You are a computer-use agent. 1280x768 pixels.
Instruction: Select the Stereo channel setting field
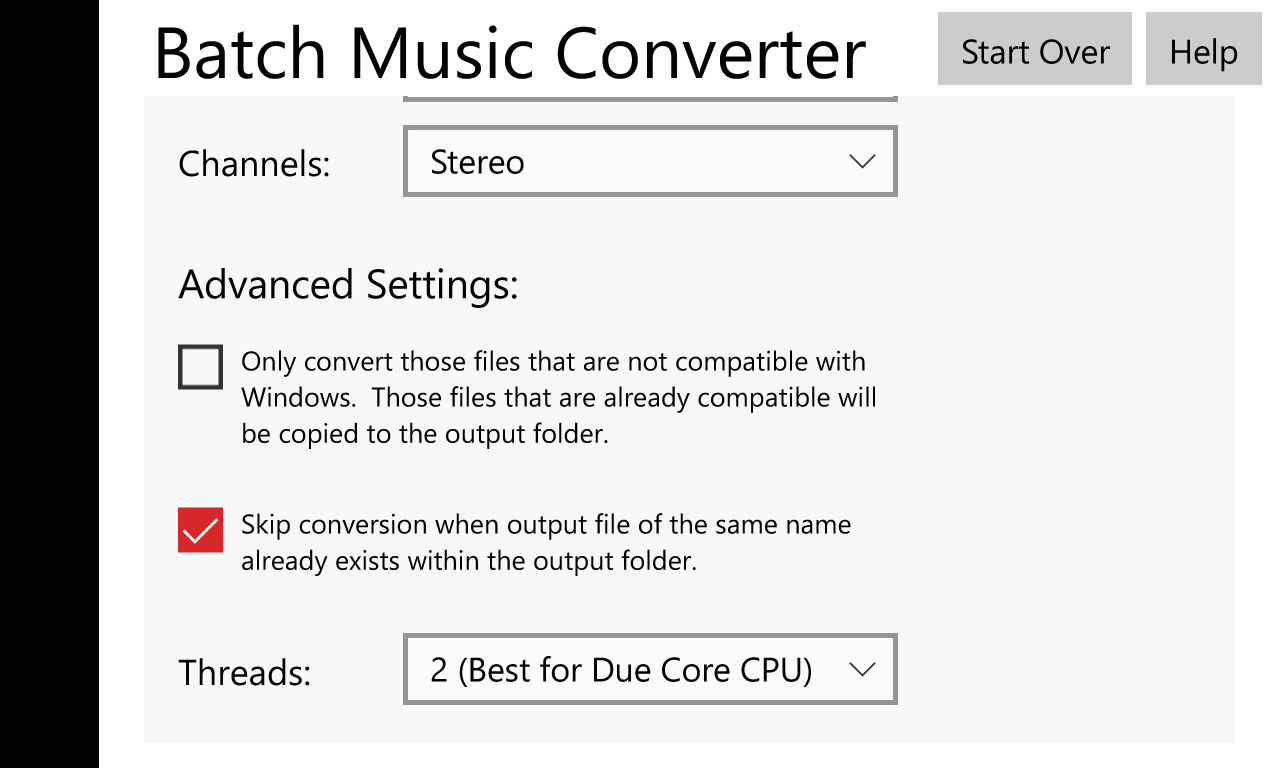click(650, 161)
